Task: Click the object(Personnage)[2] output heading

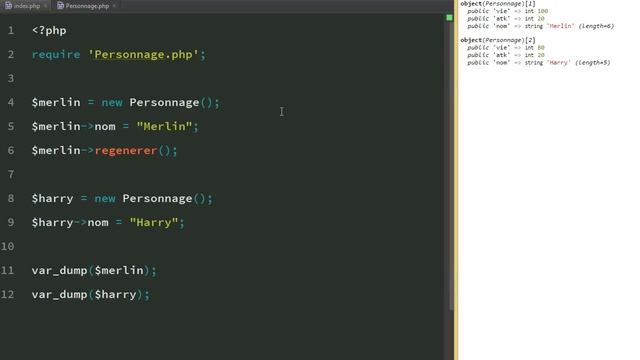Action: [498, 40]
